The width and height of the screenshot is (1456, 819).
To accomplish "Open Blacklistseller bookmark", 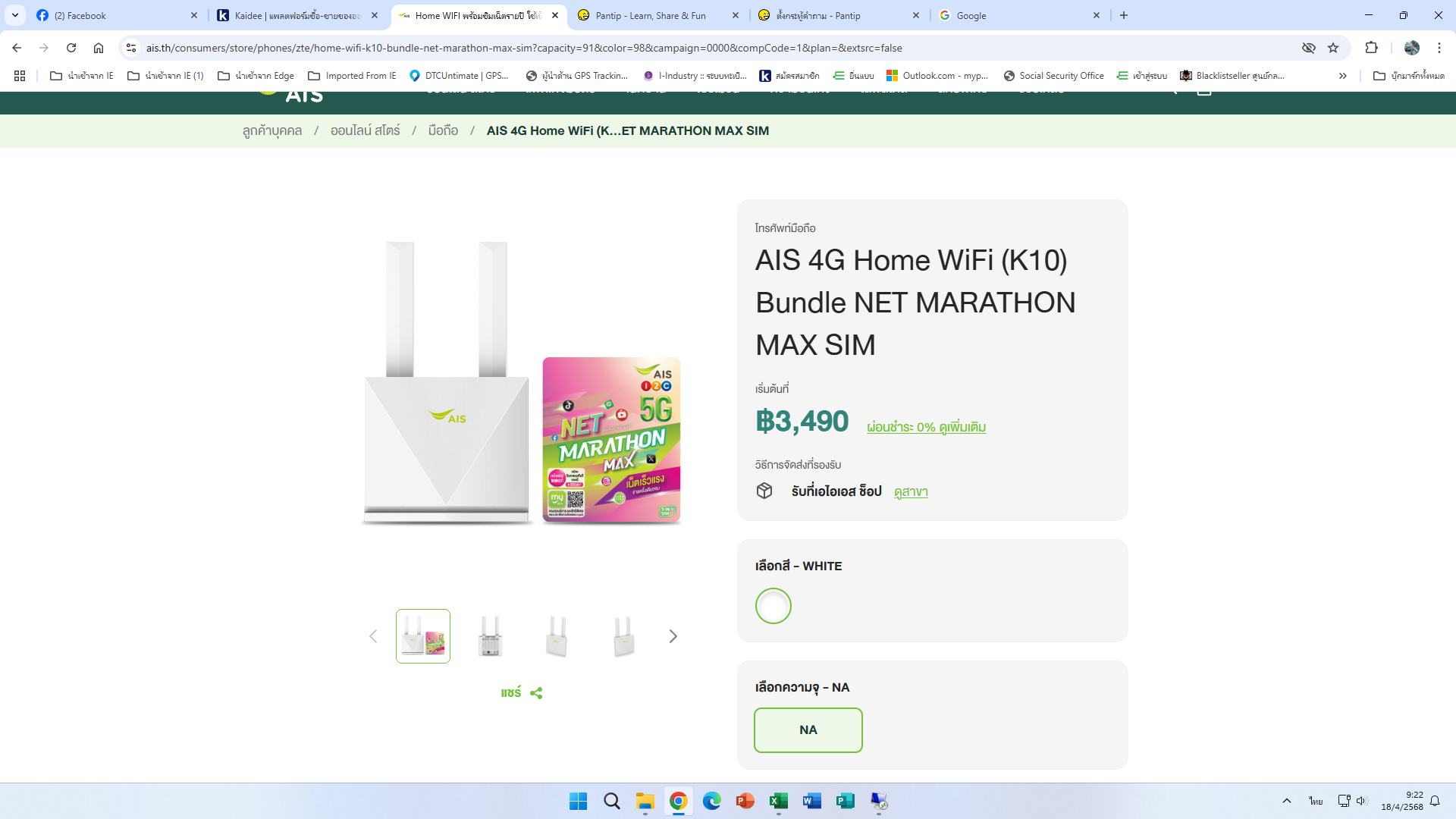I will (x=1232, y=76).
